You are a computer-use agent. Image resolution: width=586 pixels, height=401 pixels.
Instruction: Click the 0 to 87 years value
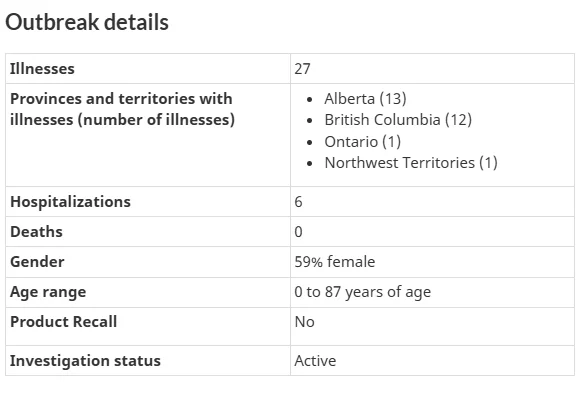click(363, 292)
